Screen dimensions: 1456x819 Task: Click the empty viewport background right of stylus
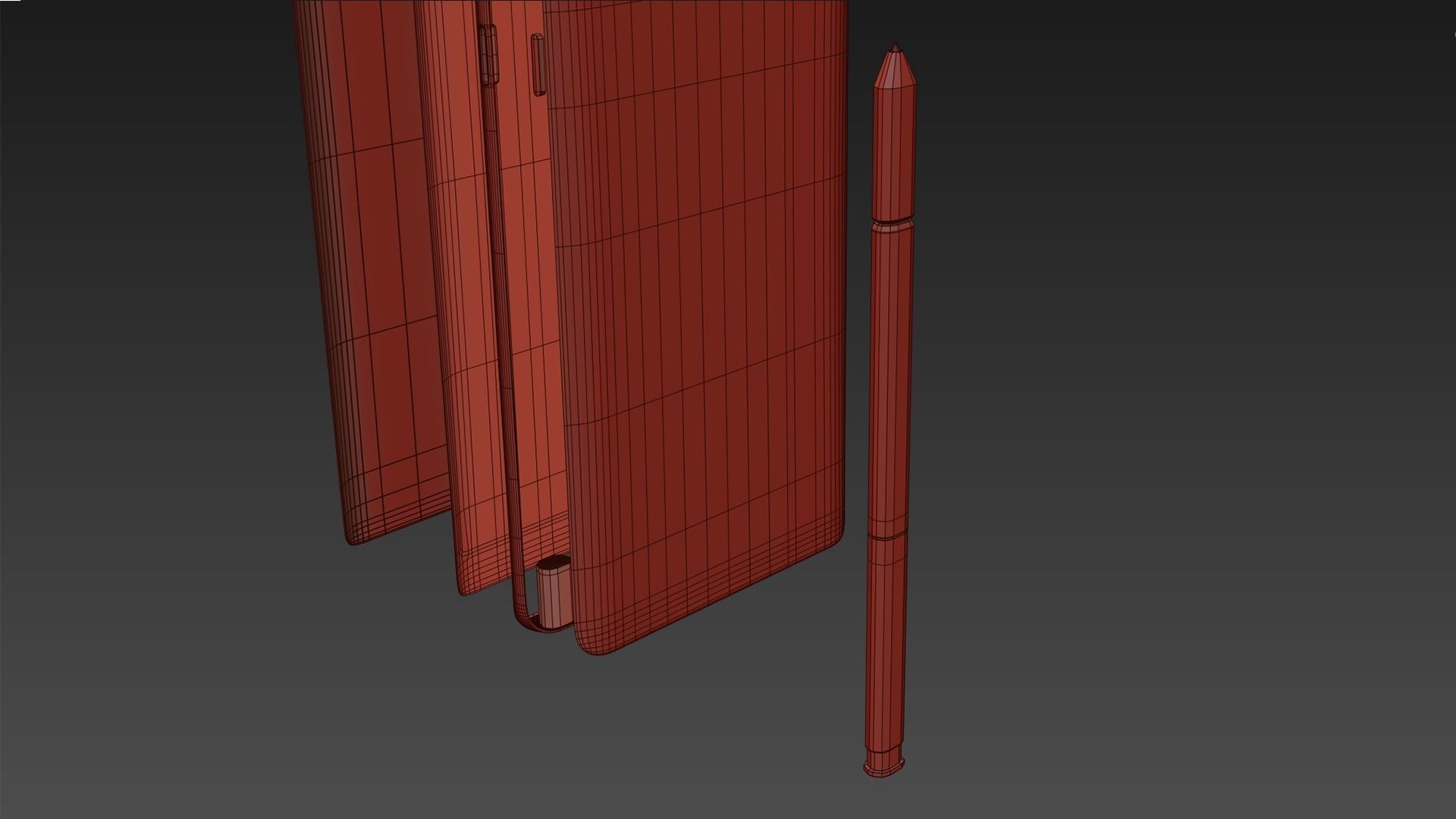tap(1175, 379)
